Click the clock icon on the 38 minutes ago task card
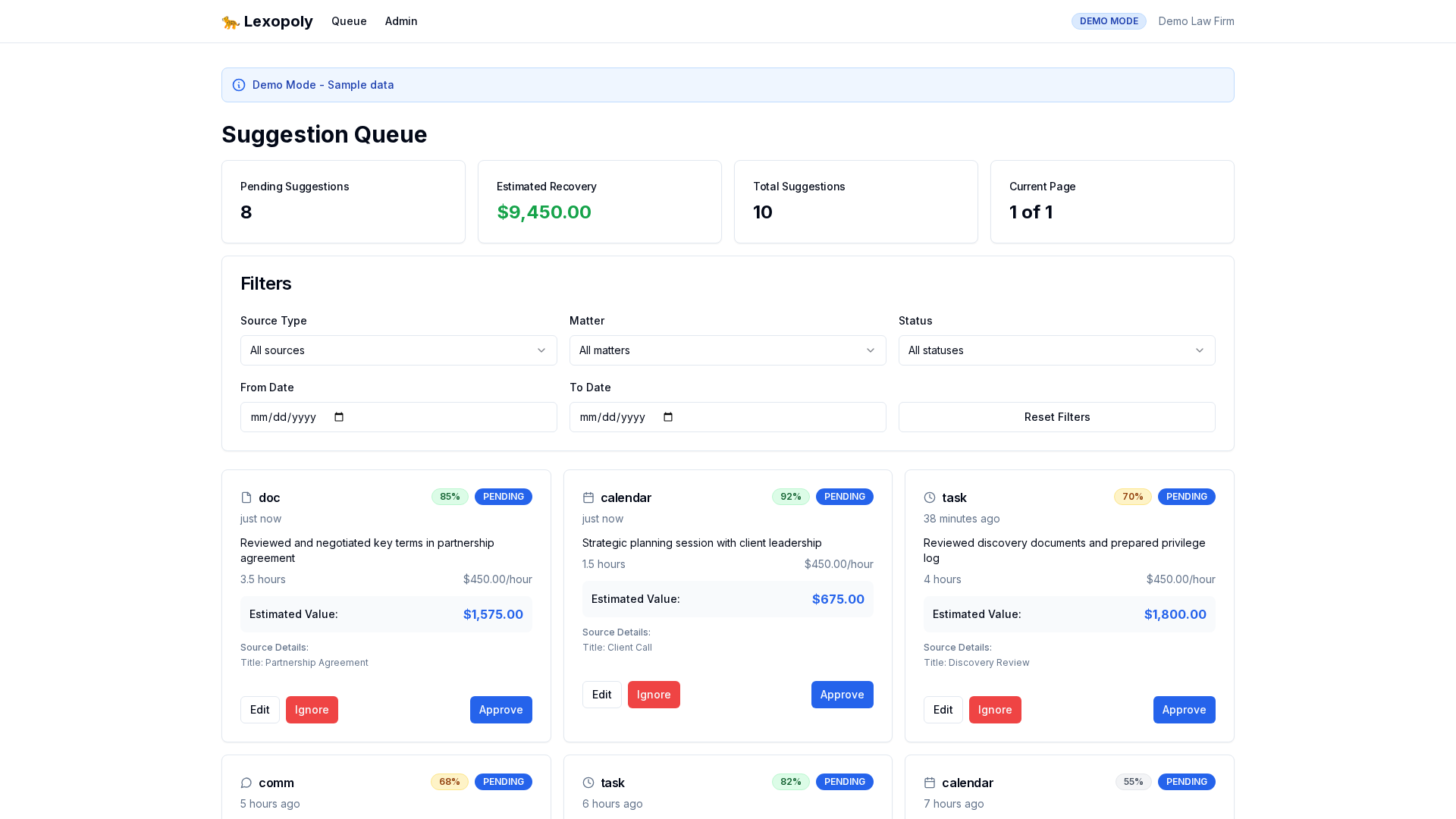 930,497
